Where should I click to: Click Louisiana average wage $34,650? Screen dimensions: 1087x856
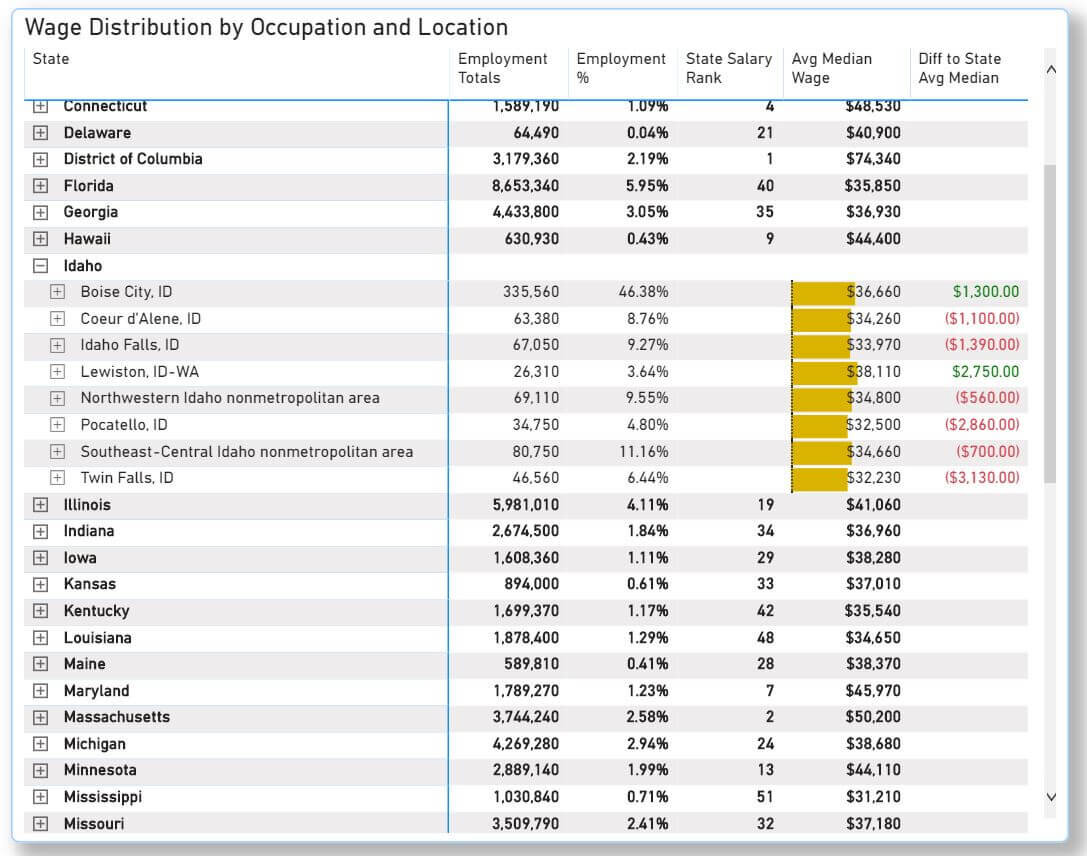click(x=873, y=638)
